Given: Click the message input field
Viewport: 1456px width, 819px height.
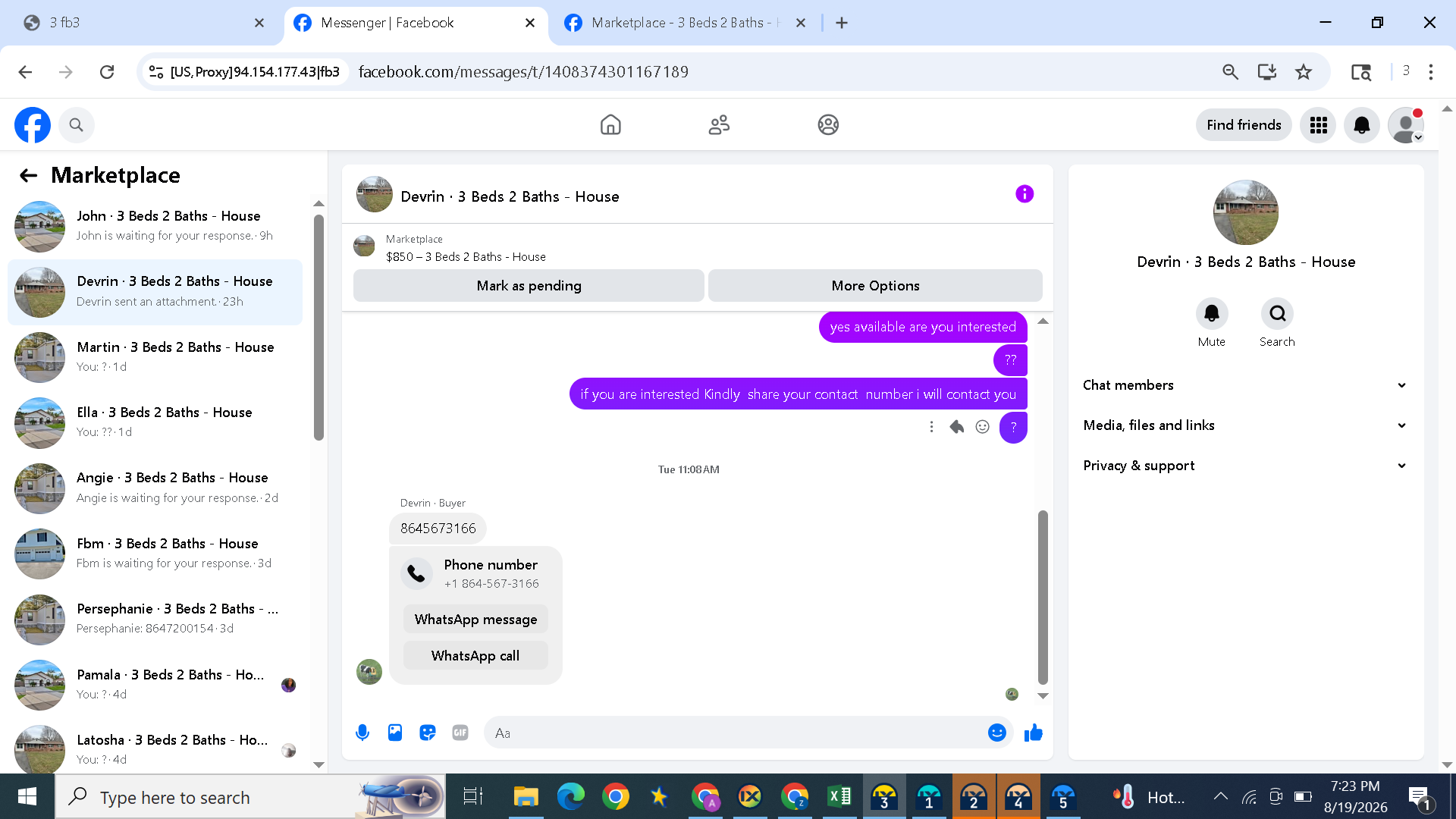Looking at the screenshot, I should (x=736, y=733).
